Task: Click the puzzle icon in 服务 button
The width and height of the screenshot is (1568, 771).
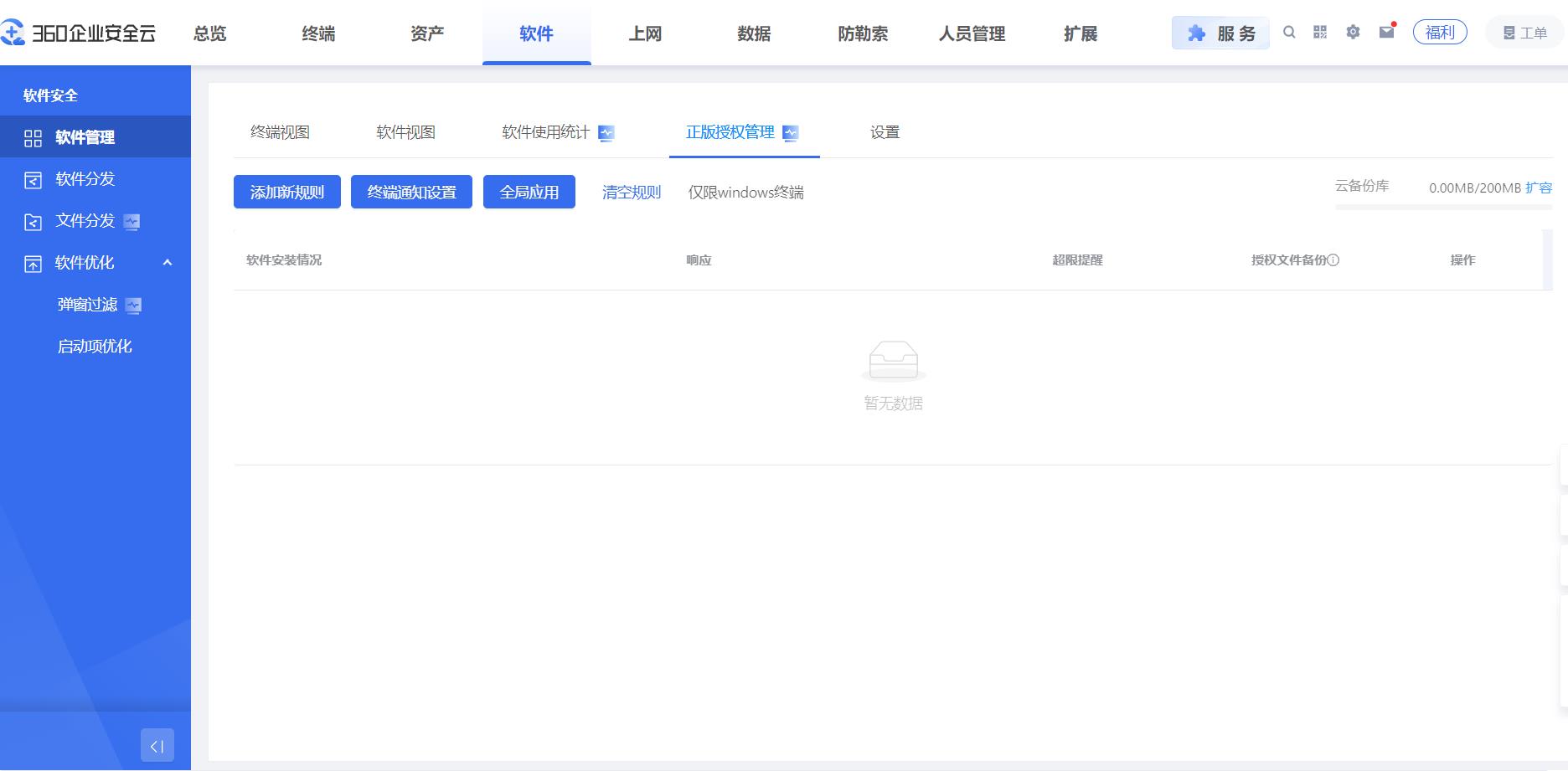Action: point(1196,33)
